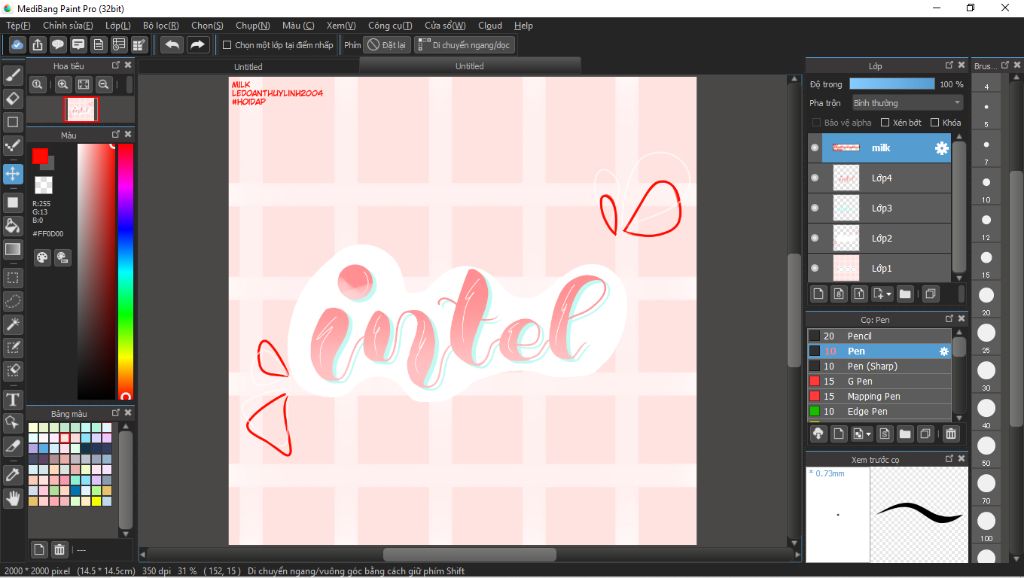Open Pen brush settings gear
The height and width of the screenshot is (578, 1024).
[x=944, y=351]
